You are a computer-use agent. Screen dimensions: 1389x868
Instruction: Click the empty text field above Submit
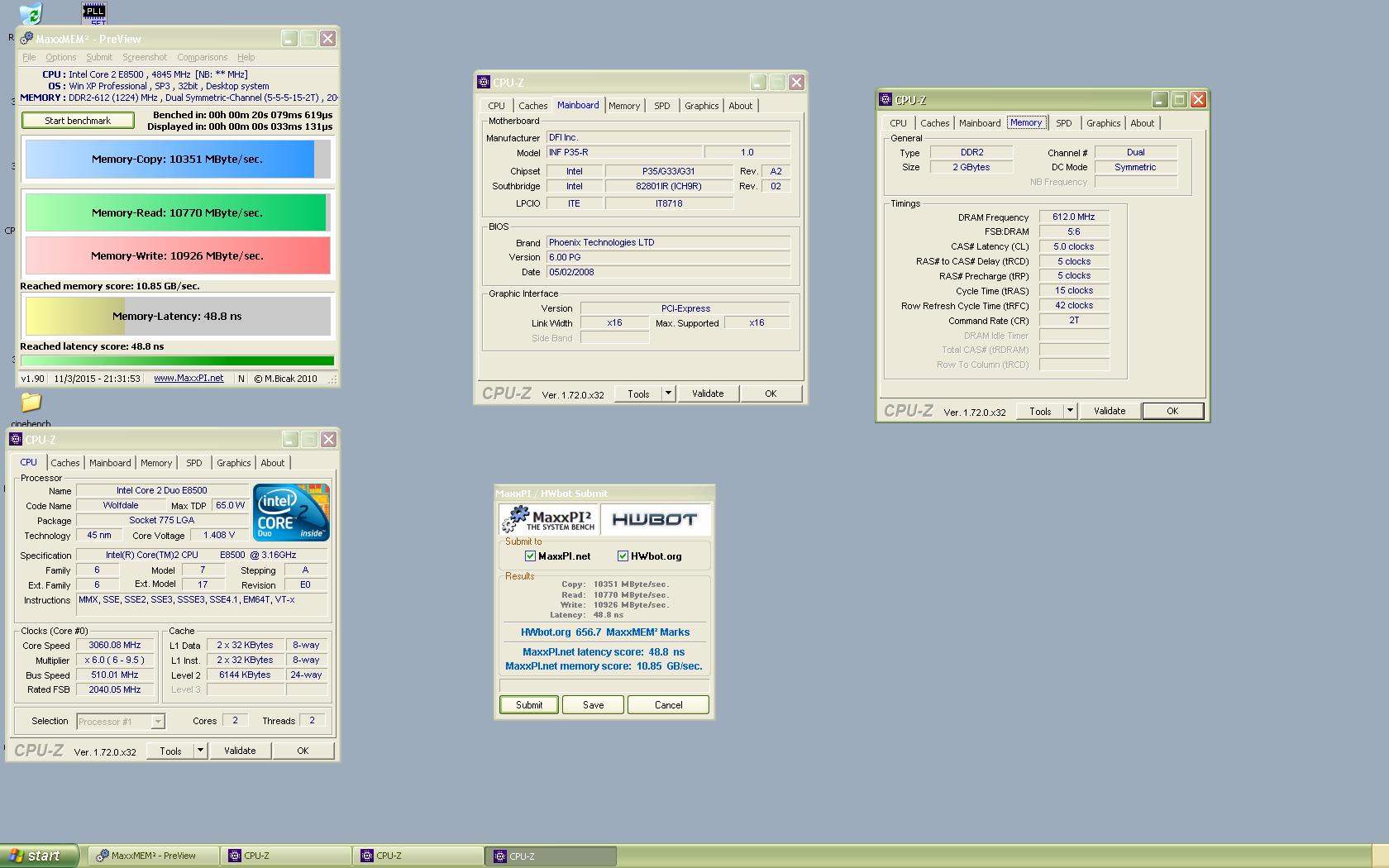point(604,685)
